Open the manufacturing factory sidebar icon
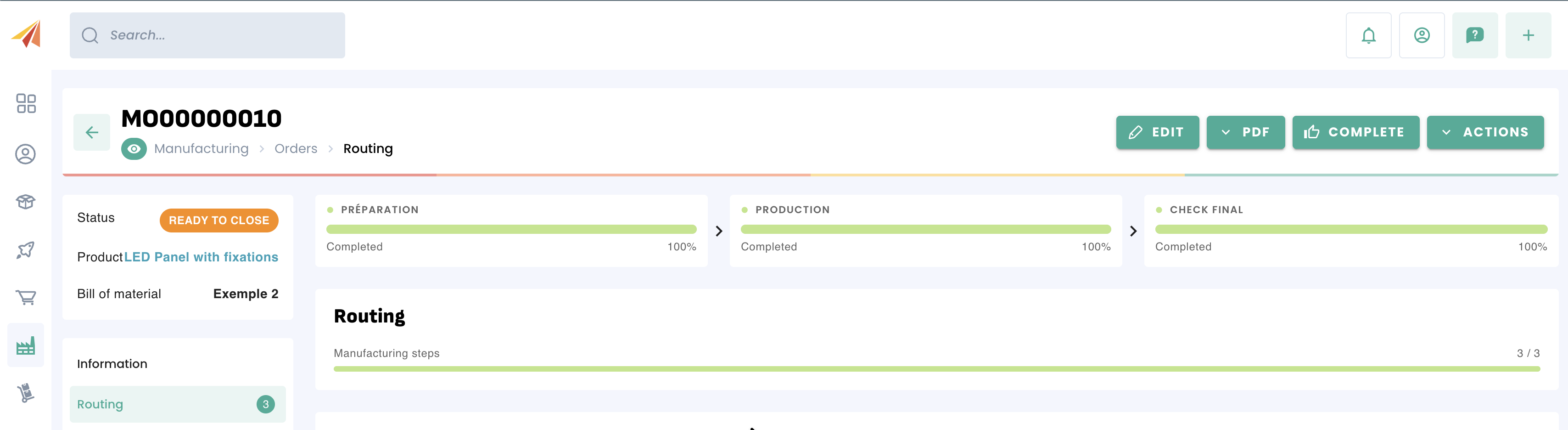This screenshot has width=1568, height=430. tap(26, 345)
